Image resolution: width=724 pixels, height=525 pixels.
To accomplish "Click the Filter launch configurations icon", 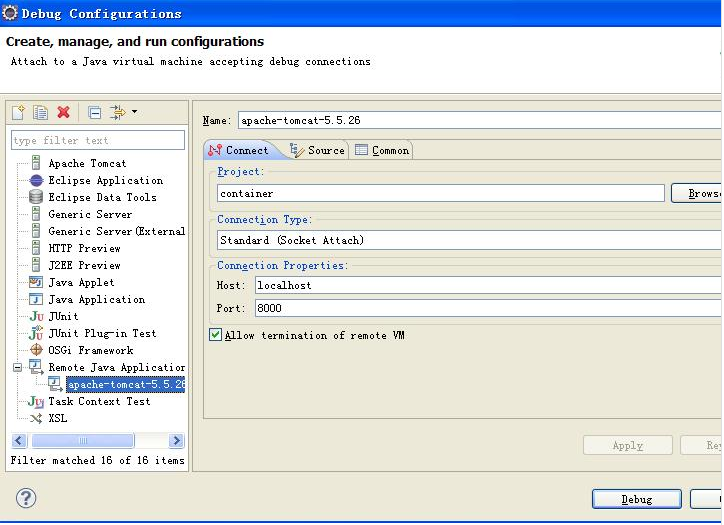I will 117,113.
